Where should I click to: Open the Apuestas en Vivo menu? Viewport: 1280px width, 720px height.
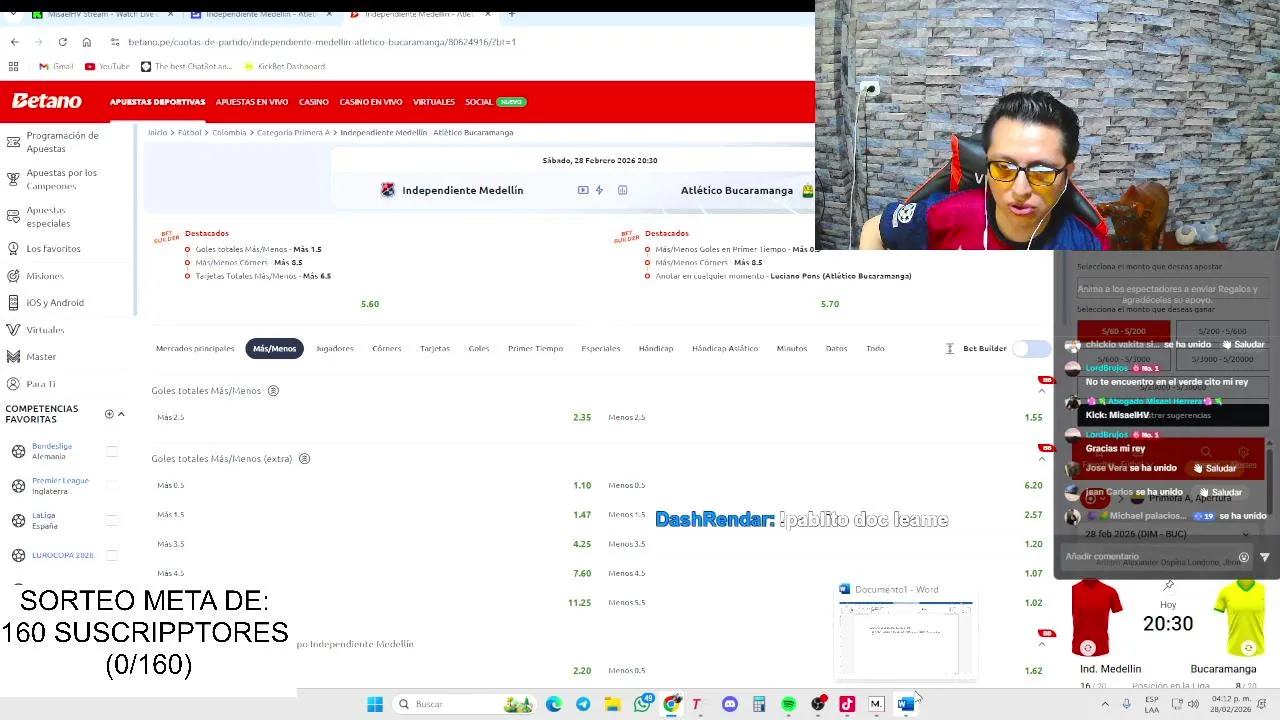click(252, 102)
